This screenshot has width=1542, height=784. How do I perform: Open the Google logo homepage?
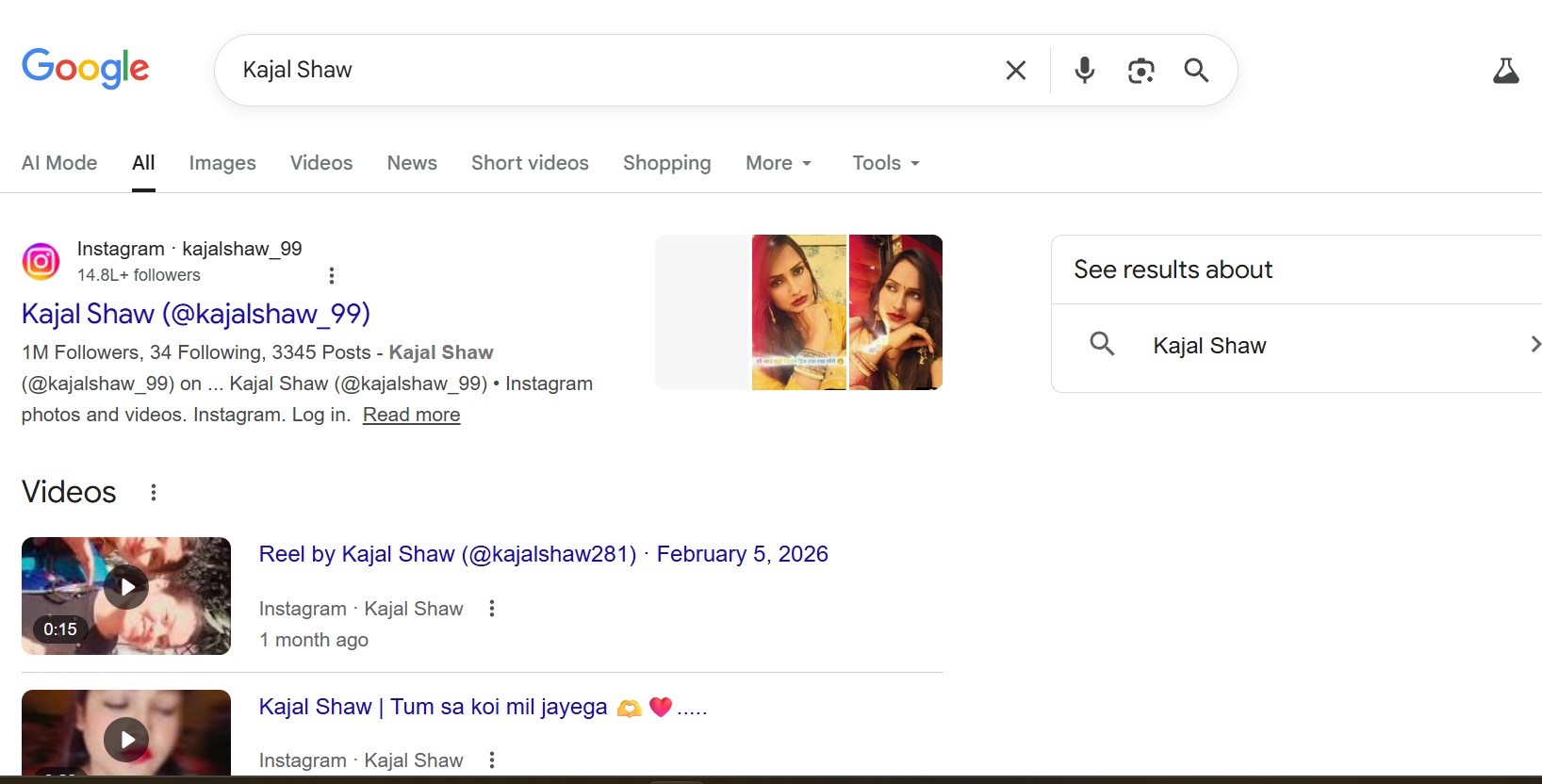(86, 69)
